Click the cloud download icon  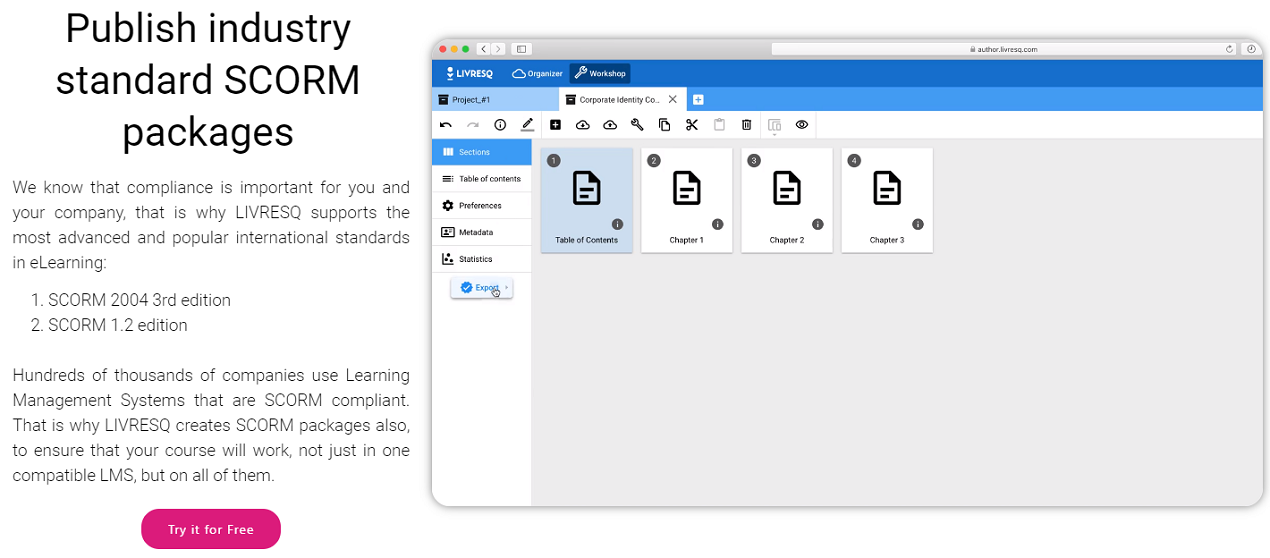click(583, 125)
